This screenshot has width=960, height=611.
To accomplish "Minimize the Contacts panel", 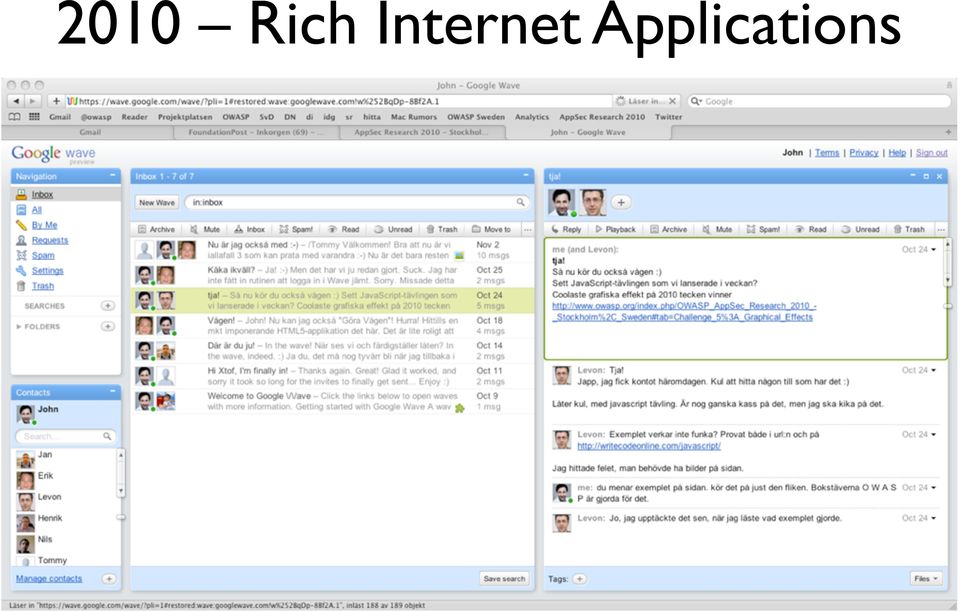I will coord(113,391).
